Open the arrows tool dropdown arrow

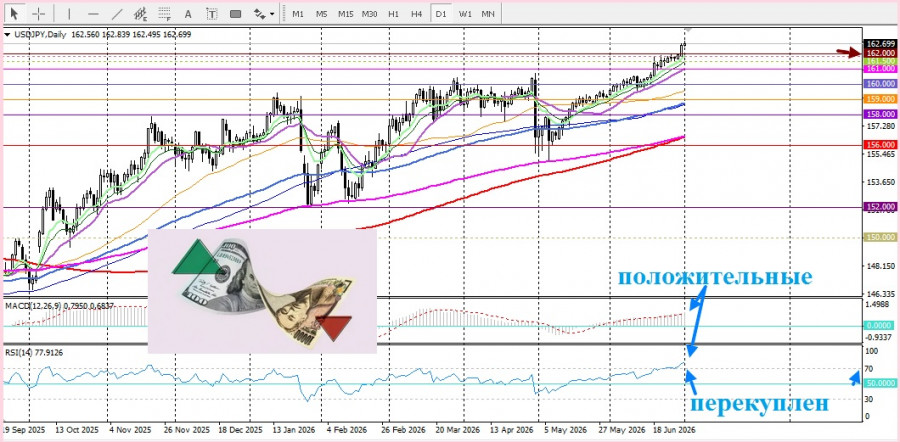[272, 14]
